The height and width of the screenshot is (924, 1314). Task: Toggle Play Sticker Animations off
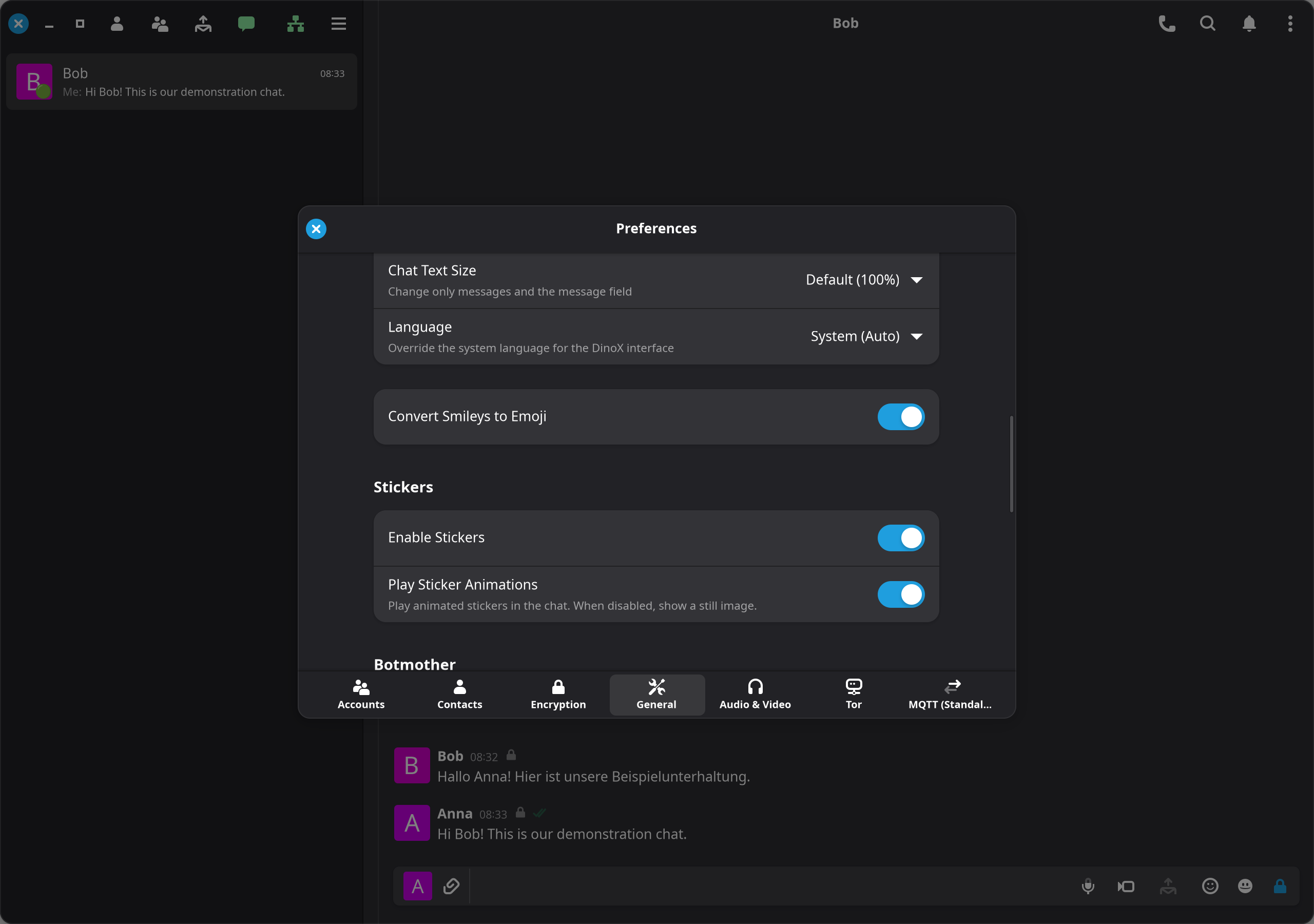[901, 594]
